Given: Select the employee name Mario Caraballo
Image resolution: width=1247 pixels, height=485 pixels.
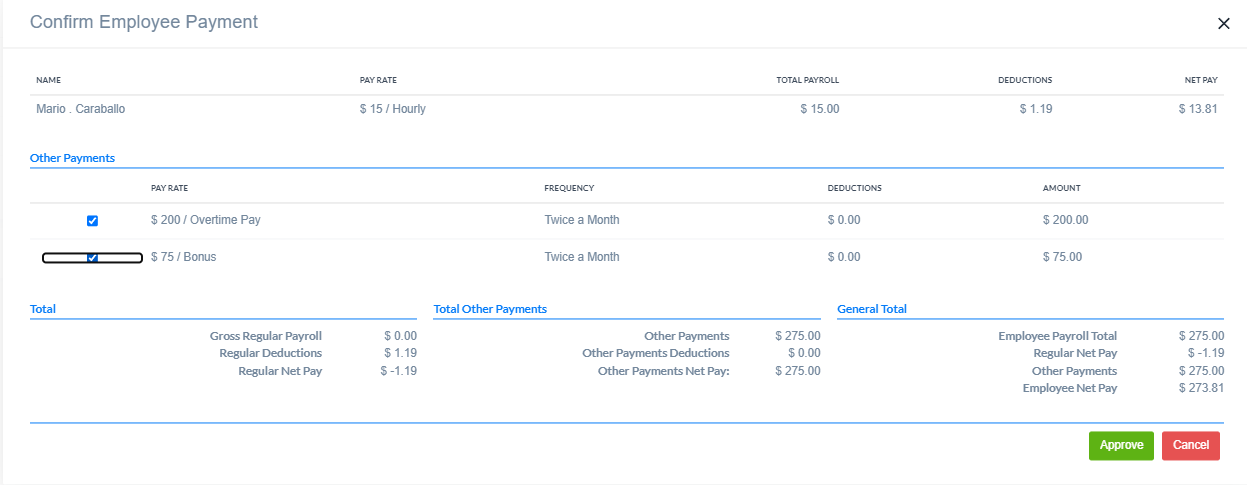Looking at the screenshot, I should [80, 109].
